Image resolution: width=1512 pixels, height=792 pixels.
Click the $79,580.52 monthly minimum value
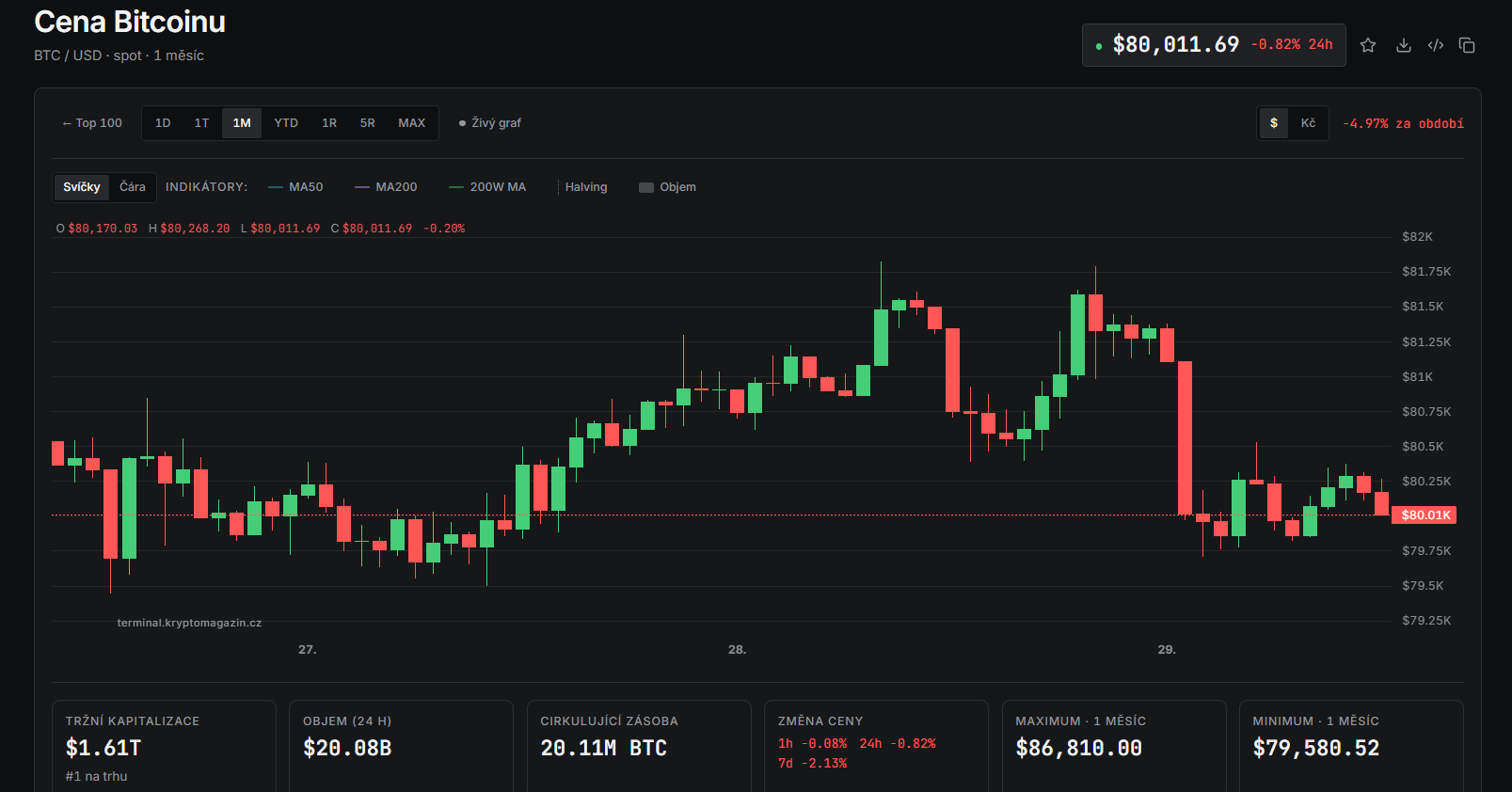pyautogui.click(x=1315, y=748)
